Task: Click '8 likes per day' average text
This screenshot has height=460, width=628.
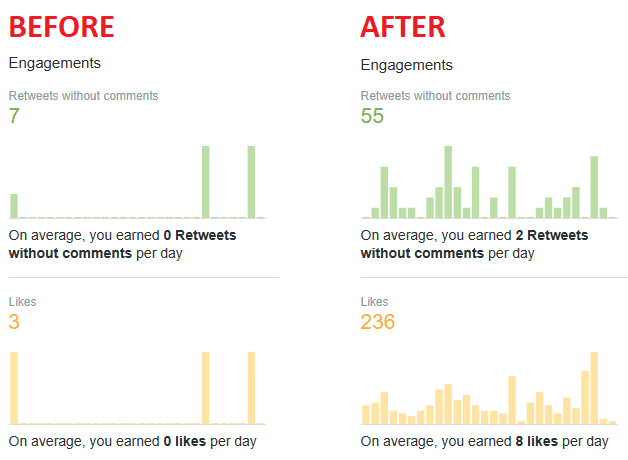Action: coord(562,441)
